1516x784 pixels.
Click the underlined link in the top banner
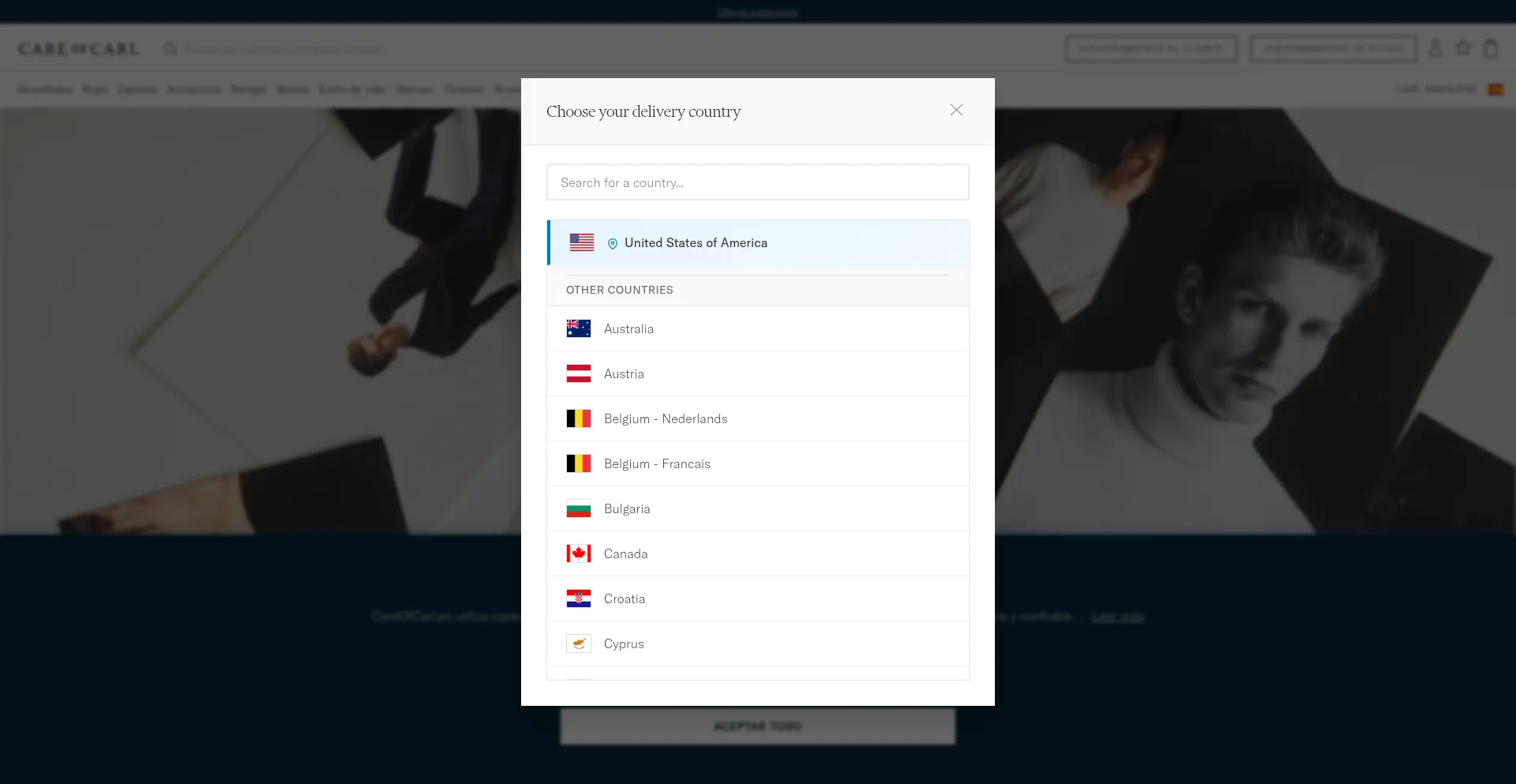point(758,13)
